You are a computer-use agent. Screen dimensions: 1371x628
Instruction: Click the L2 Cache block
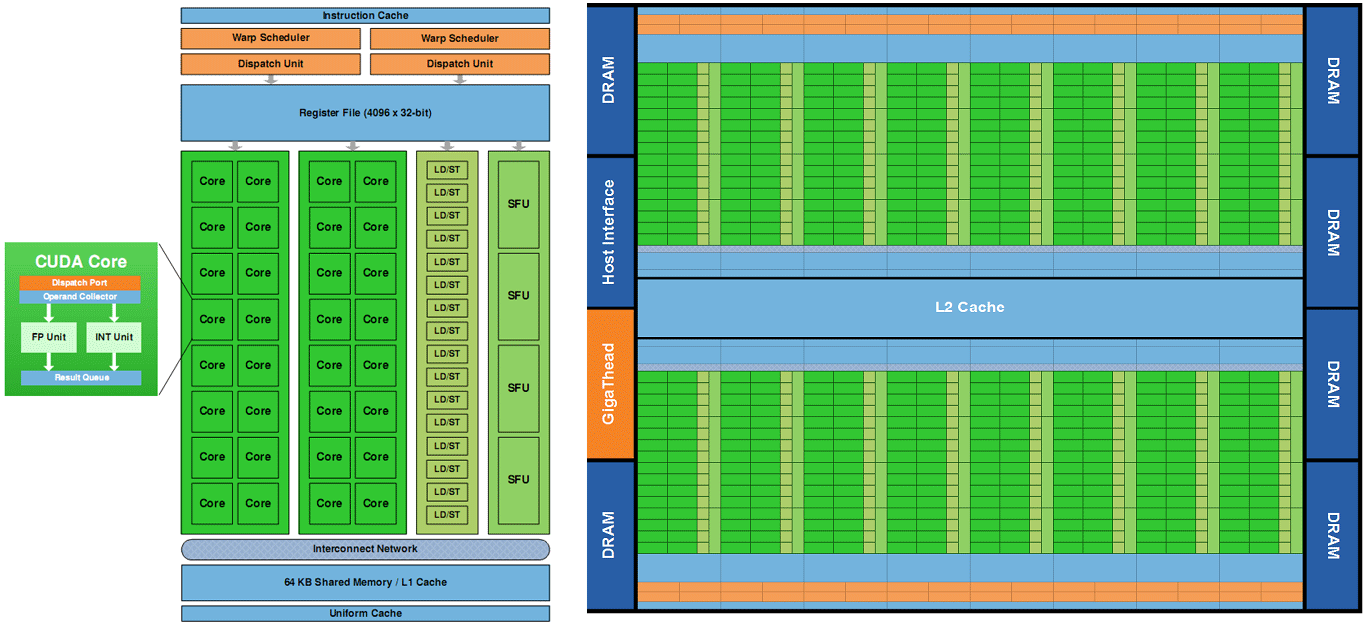pyautogui.click(x=969, y=307)
